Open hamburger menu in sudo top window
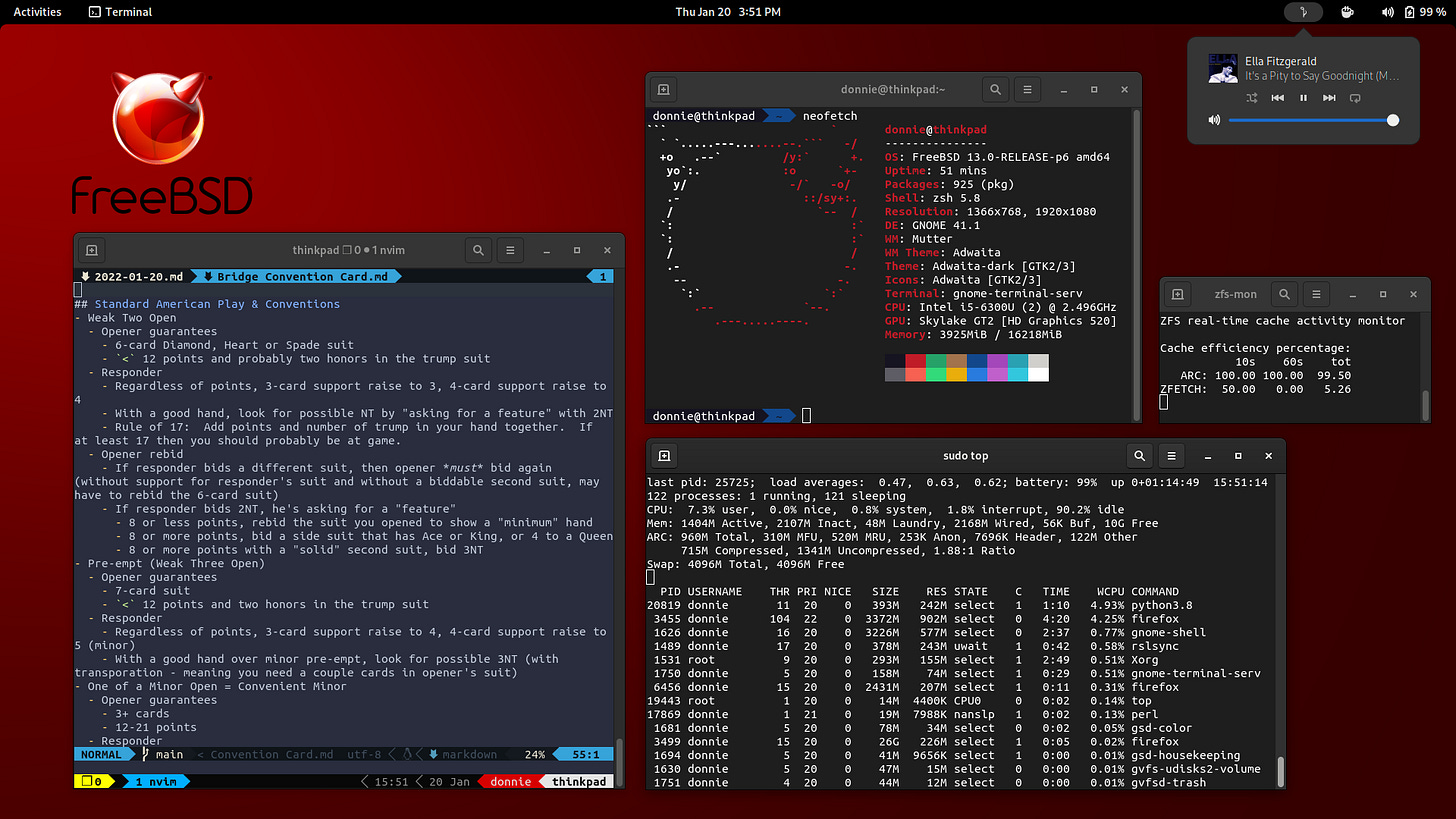 [1171, 456]
